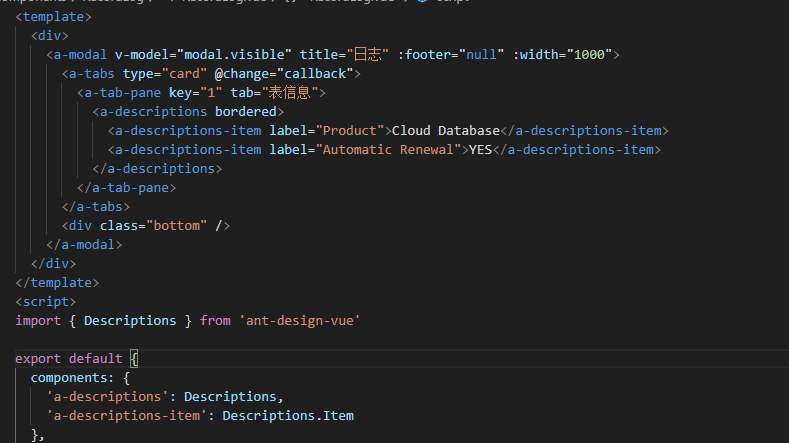Image resolution: width=789 pixels, height=443 pixels.
Task: Click the type="card" attribute
Action: click(x=165, y=73)
